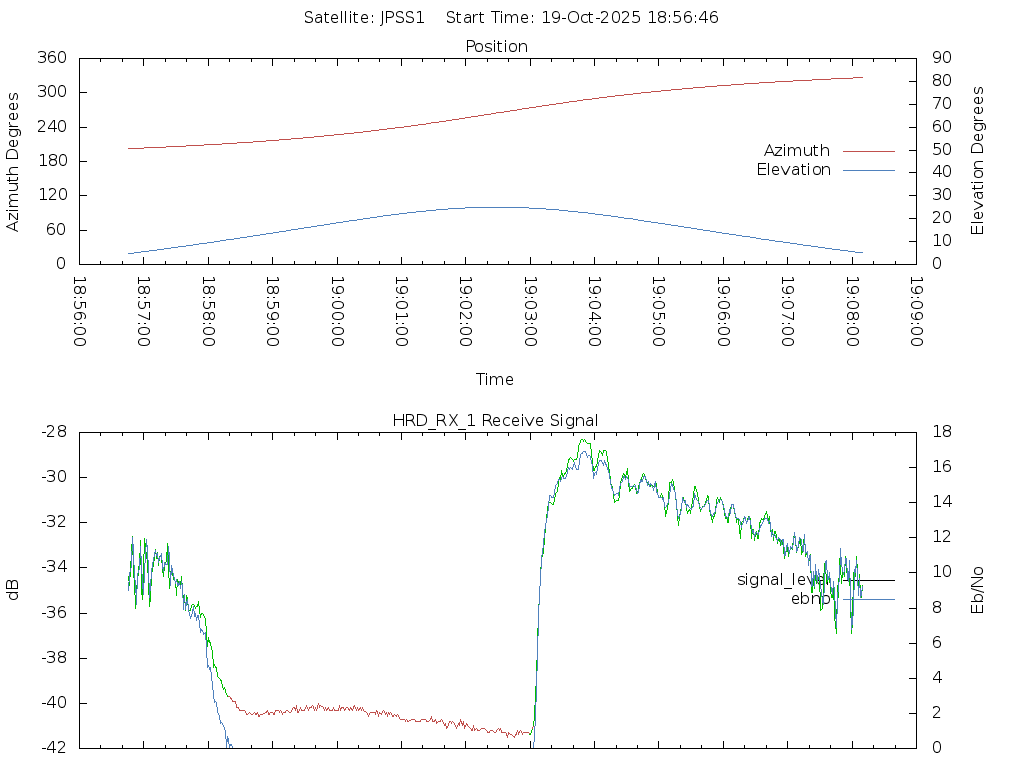The height and width of the screenshot is (768, 1024).
Task: Select the 19:03:00 time tick label
Action: click(x=530, y=312)
